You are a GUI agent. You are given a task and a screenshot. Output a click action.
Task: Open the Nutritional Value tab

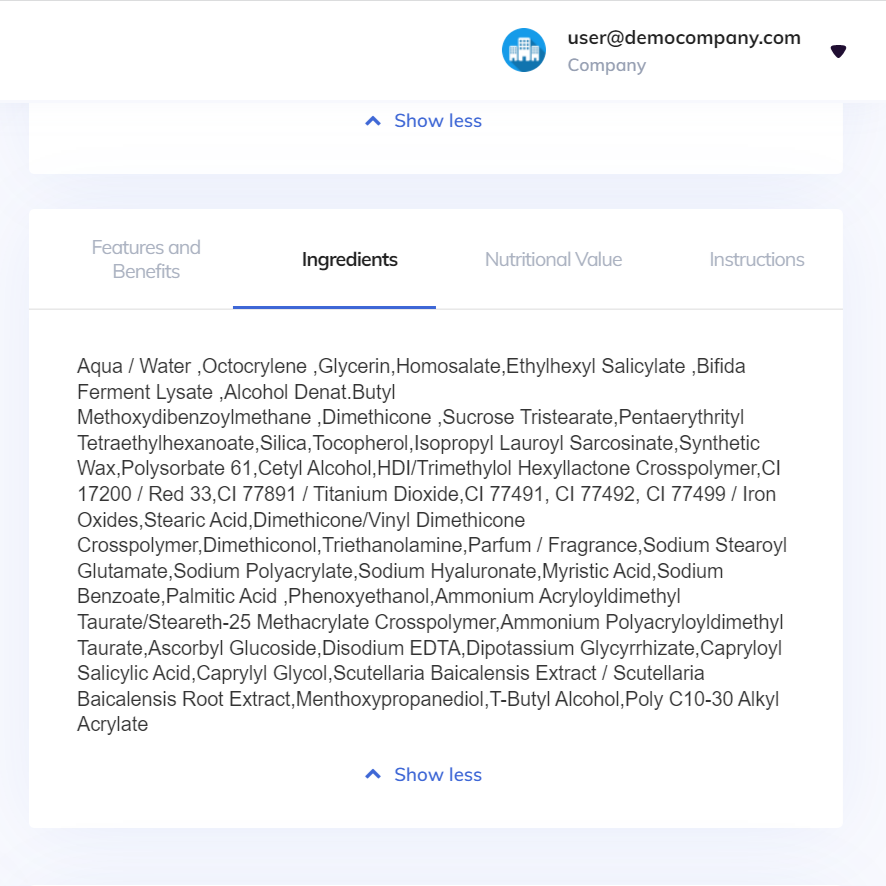coord(553,260)
